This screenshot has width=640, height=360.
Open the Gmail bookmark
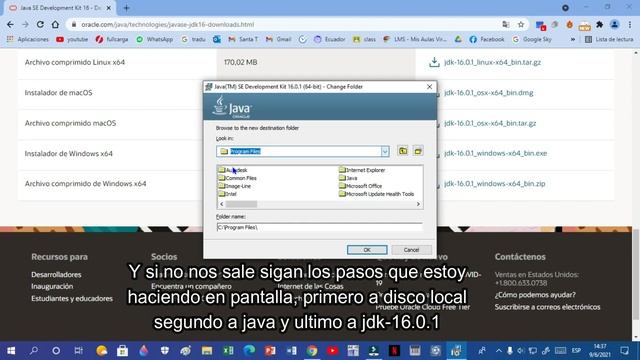pos(278,39)
